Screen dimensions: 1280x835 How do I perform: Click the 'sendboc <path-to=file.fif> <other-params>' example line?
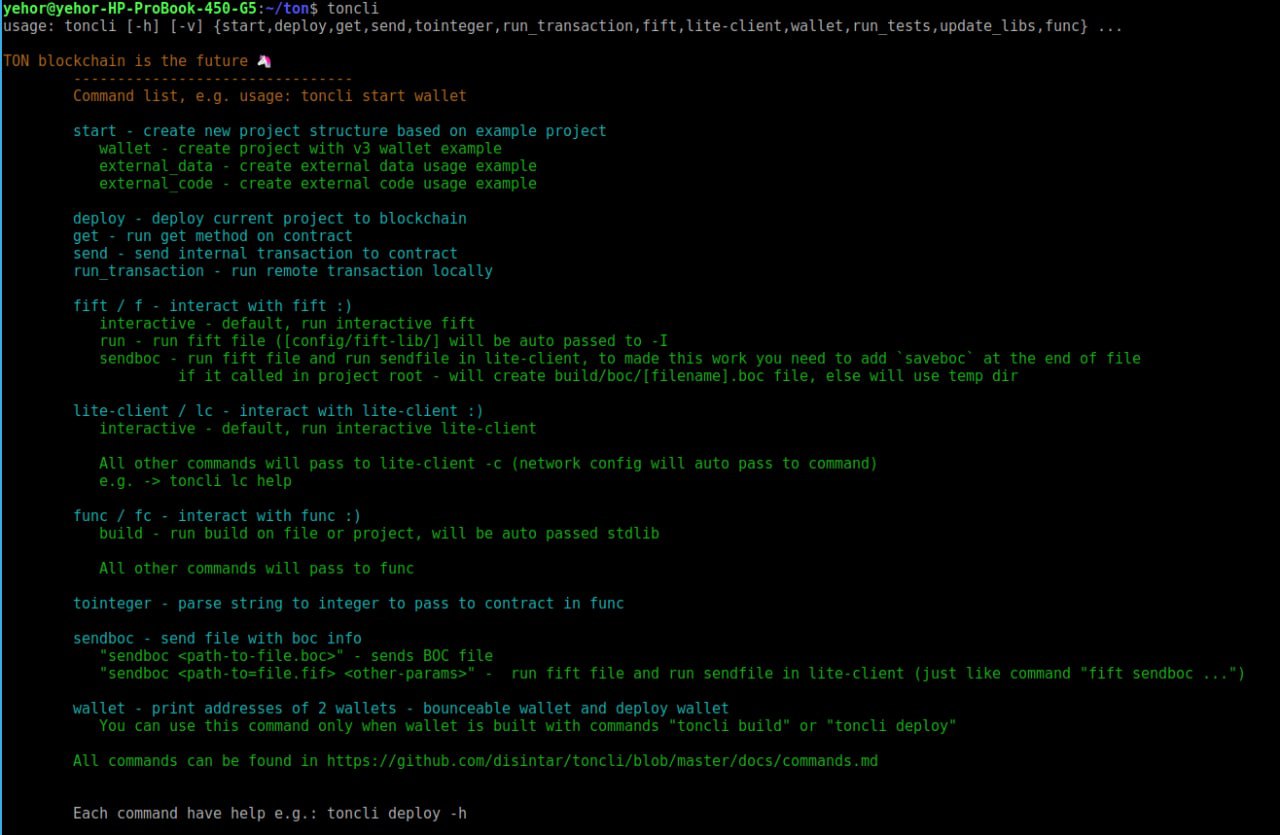672,673
